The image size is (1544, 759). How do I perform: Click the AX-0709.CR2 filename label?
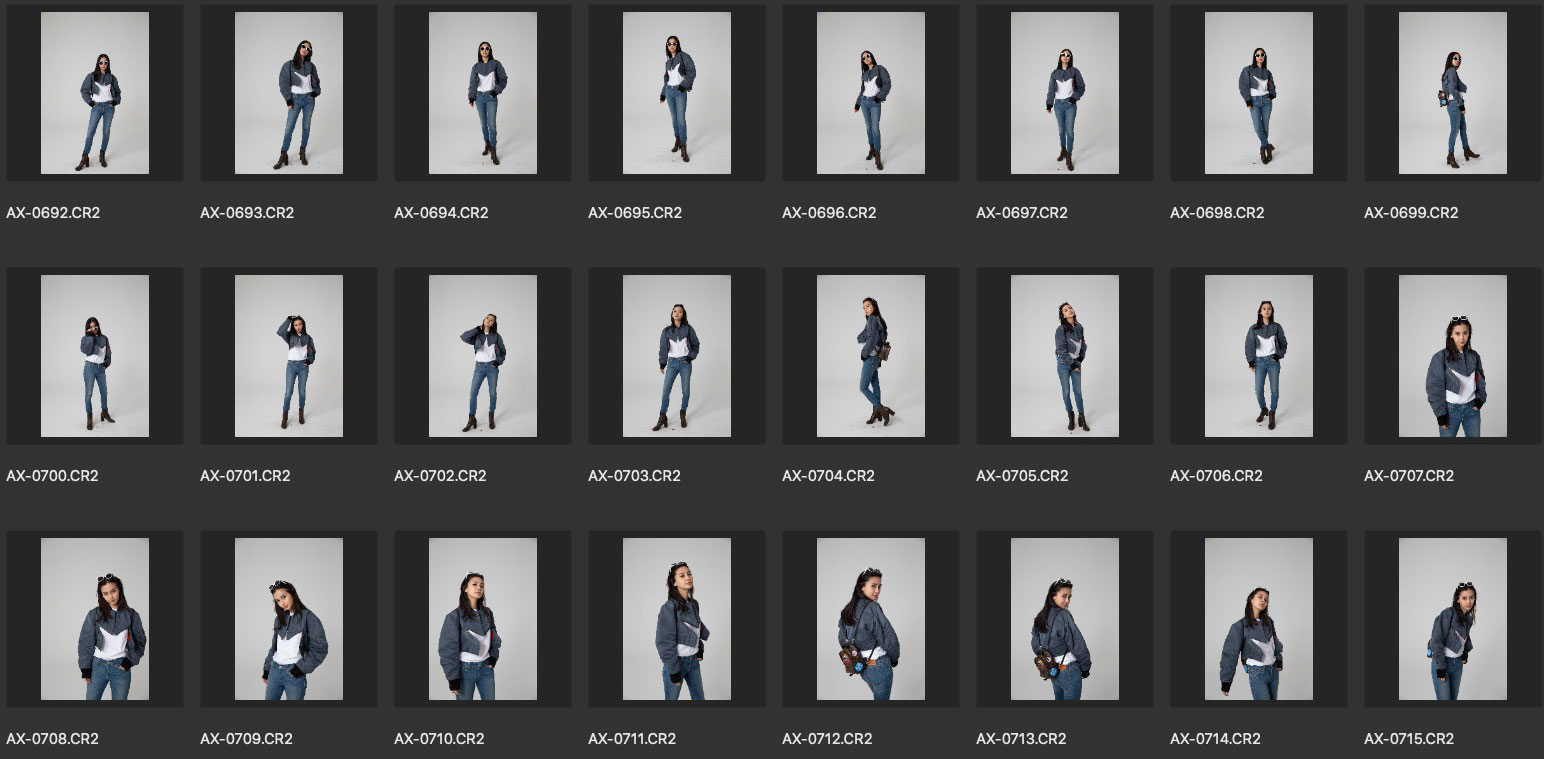tap(246, 739)
